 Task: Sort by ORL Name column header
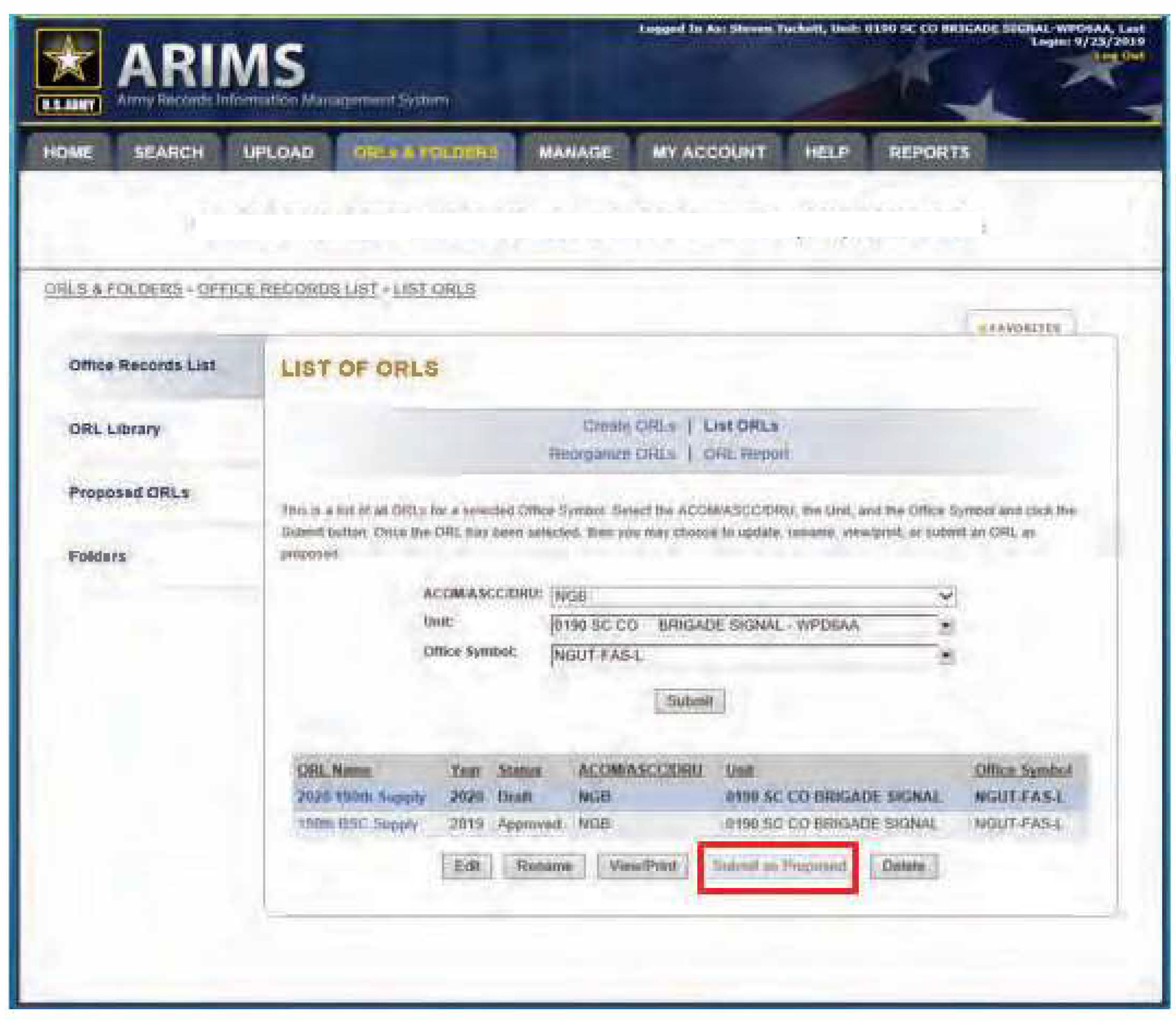tap(335, 770)
